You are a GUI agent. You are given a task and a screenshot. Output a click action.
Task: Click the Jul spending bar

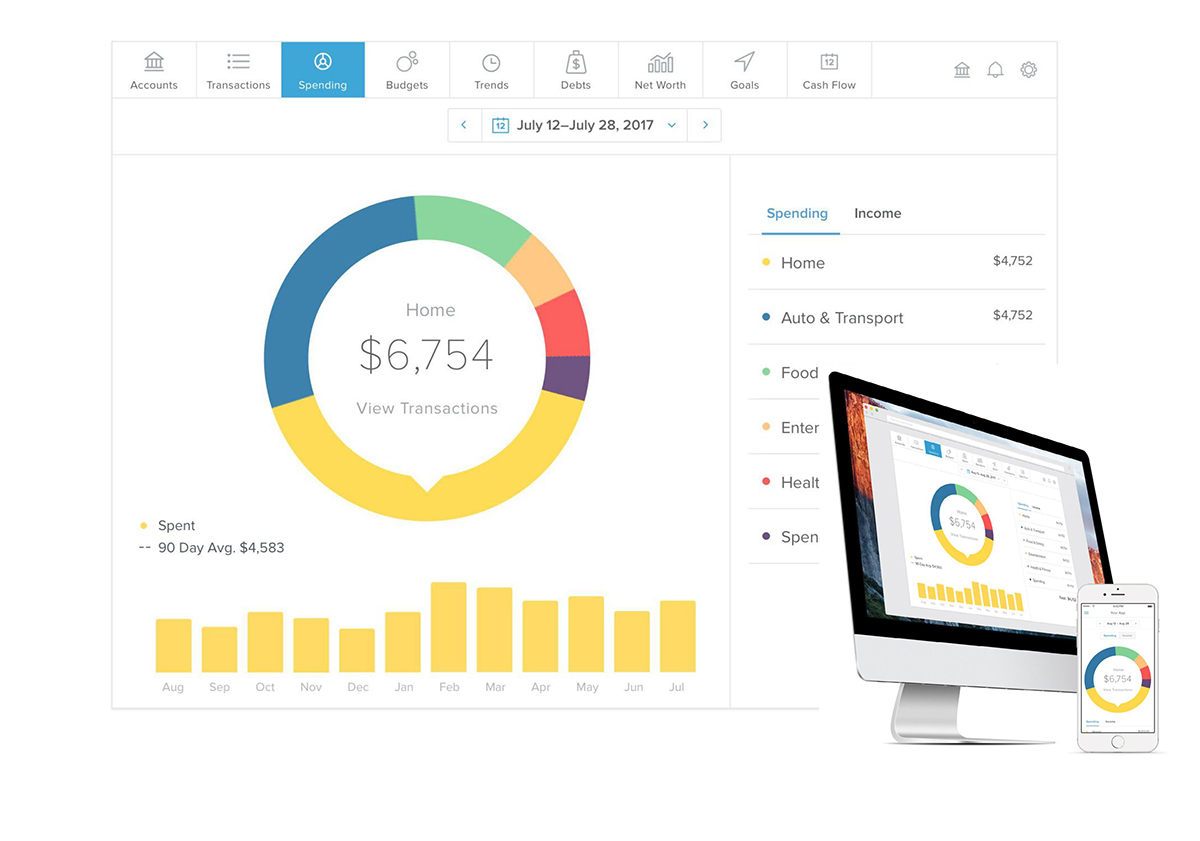[x=678, y=636]
